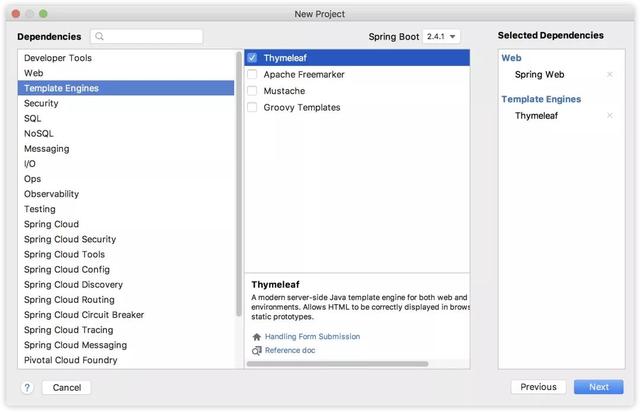Select Developer Tools category
Viewport: 640px width, 412px height.
pyautogui.click(x=126, y=58)
